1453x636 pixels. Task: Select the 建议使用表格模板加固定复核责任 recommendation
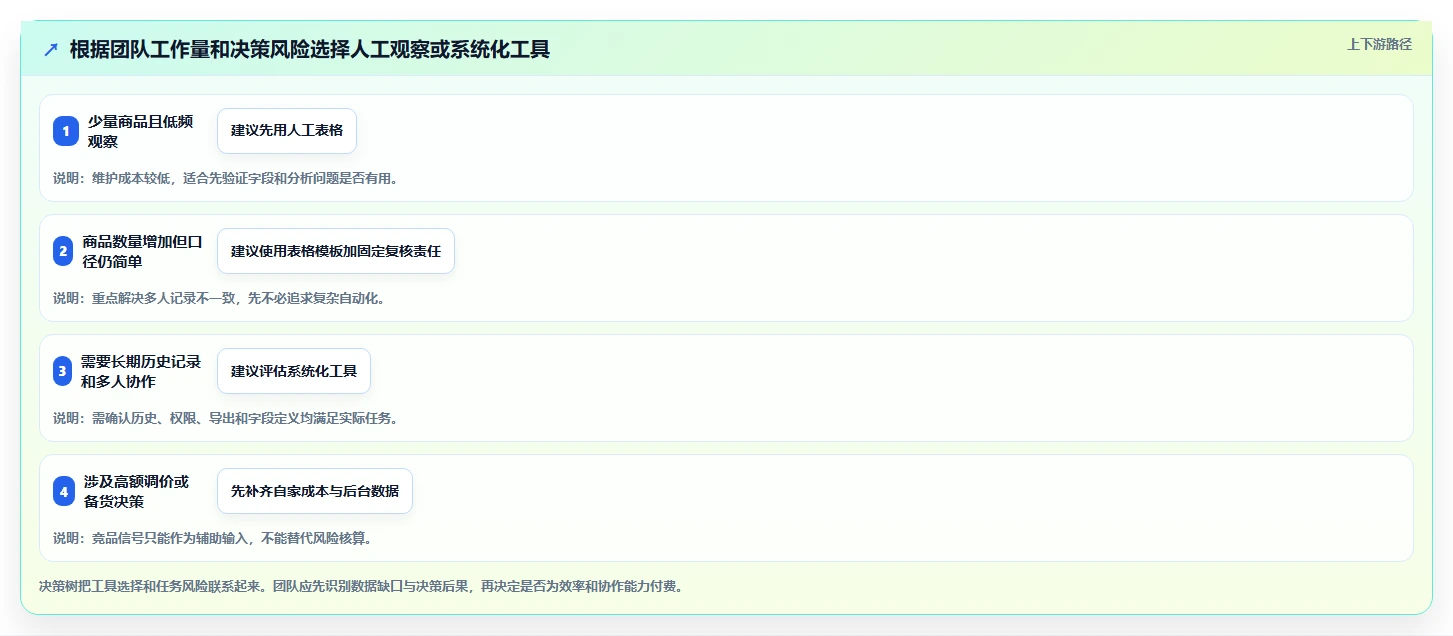tap(336, 251)
